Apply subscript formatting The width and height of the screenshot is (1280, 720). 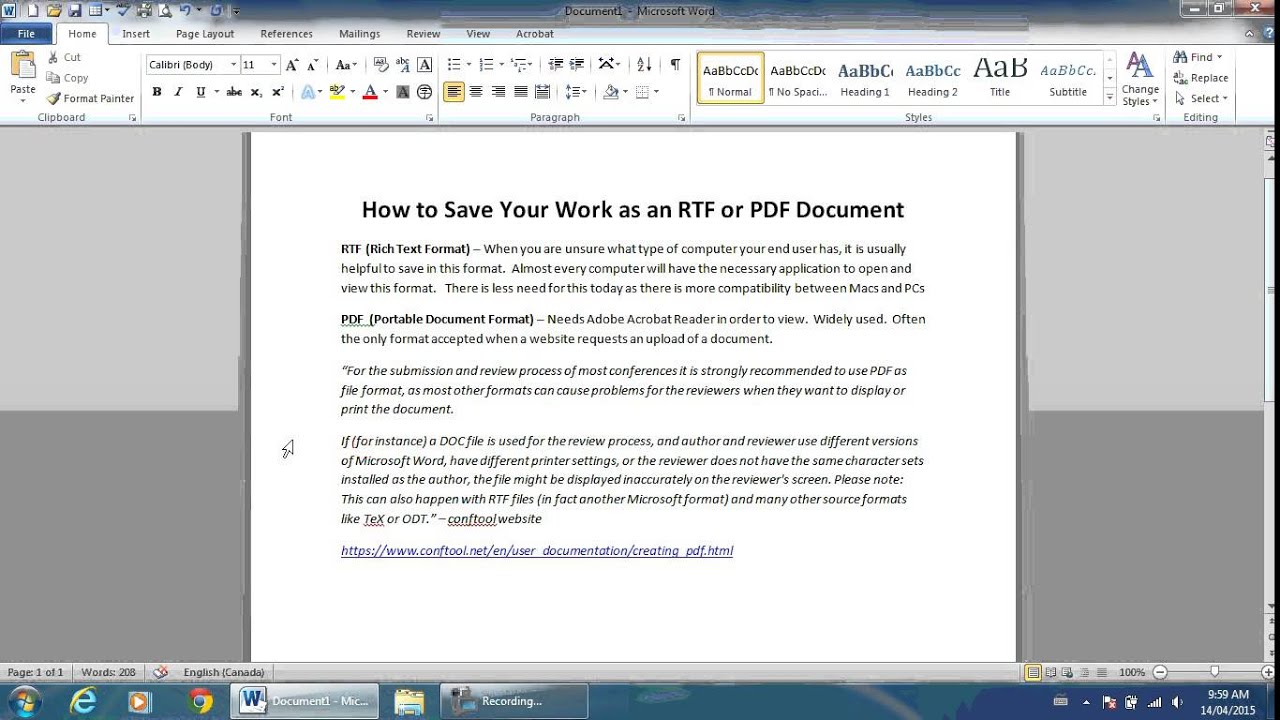coord(256,92)
